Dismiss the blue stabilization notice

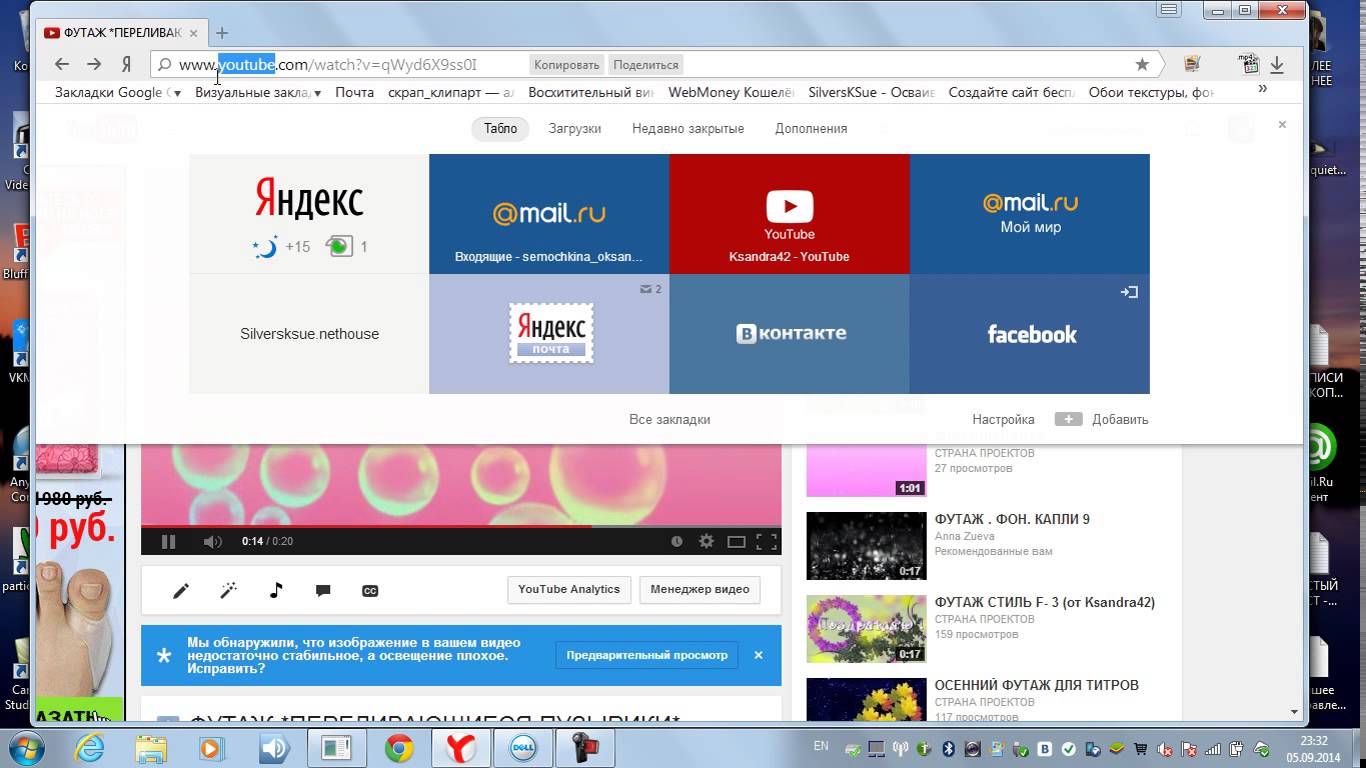pos(758,655)
